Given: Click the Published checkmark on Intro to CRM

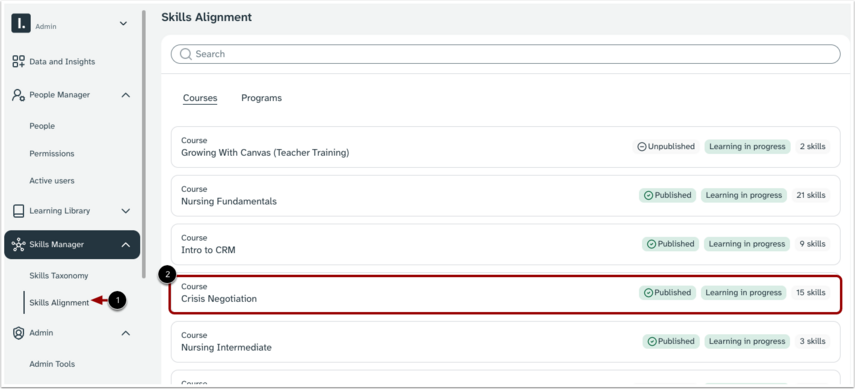Looking at the screenshot, I should 651,244.
